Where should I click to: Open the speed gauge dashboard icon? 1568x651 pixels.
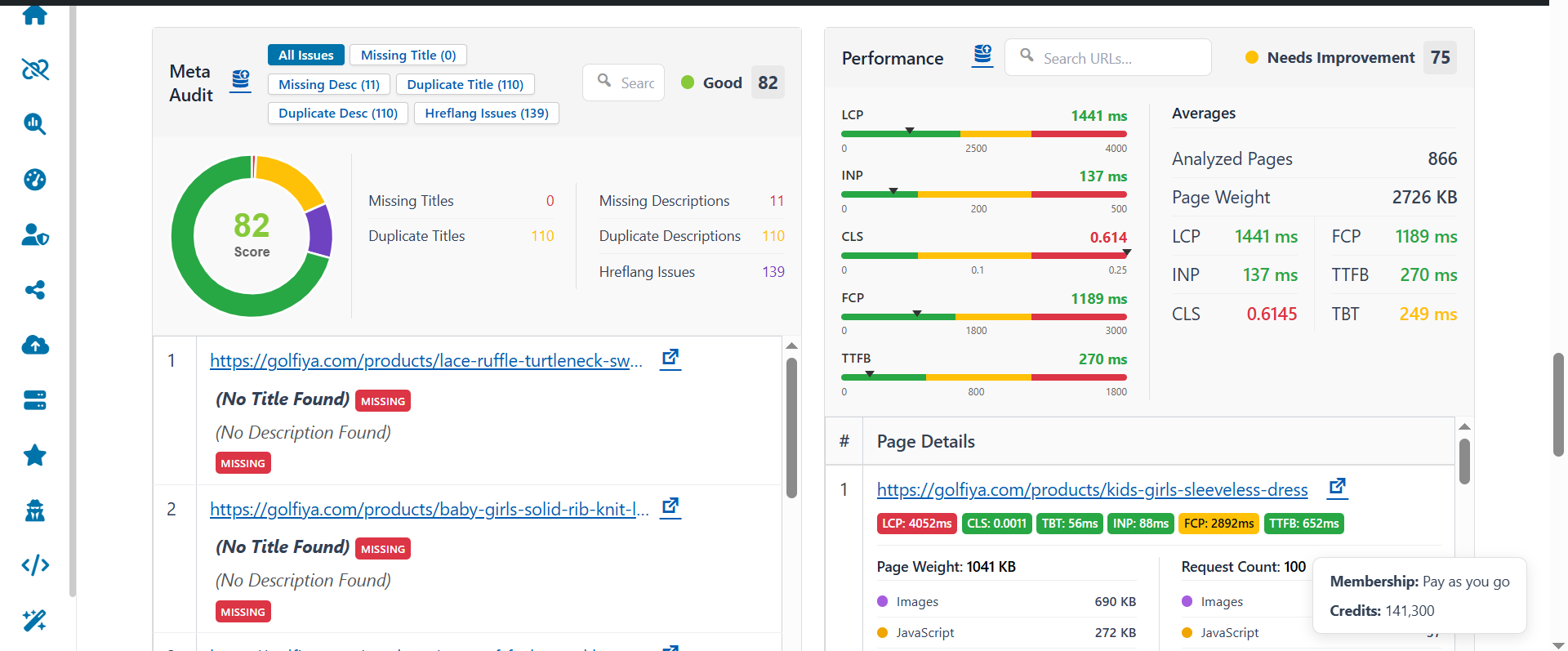[x=35, y=180]
